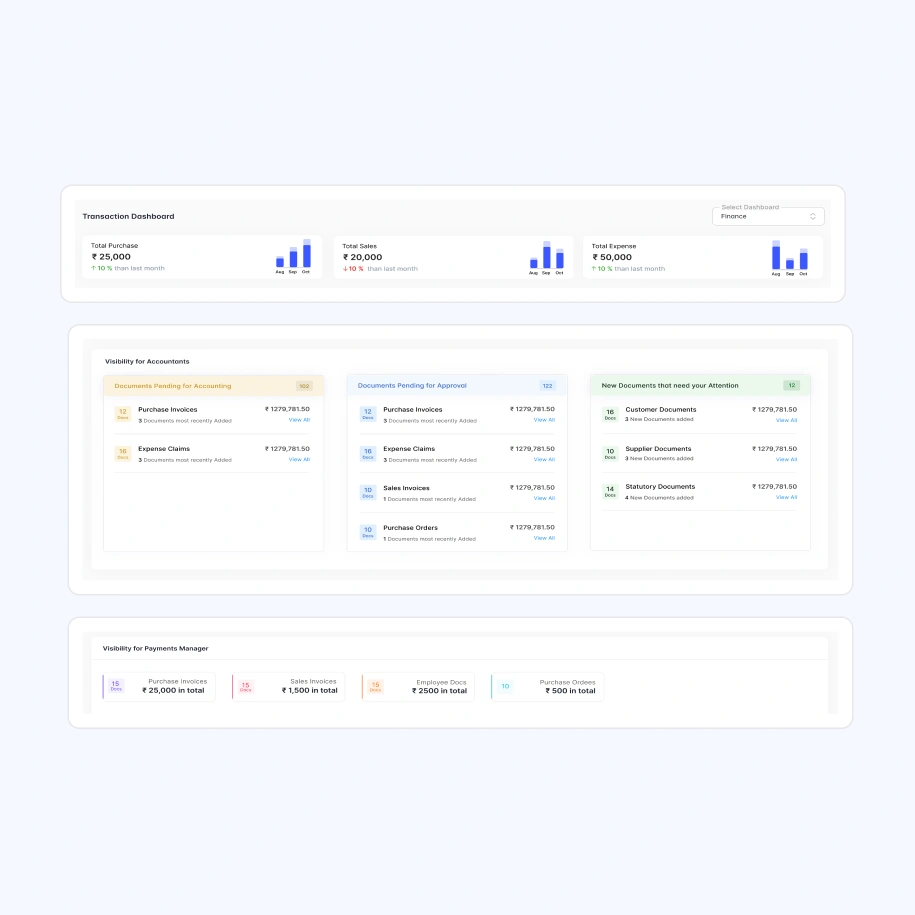The image size is (915, 915).
Task: View all Expense Claims pending for approval
Action: 544,460
